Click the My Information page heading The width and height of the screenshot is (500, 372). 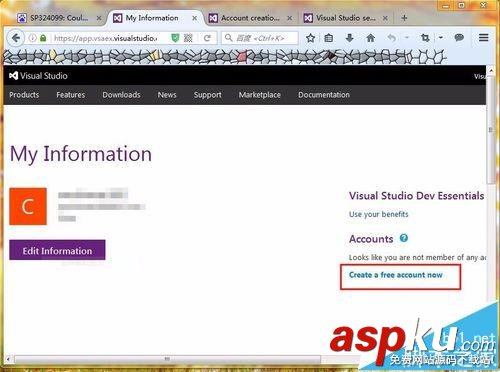[81, 154]
